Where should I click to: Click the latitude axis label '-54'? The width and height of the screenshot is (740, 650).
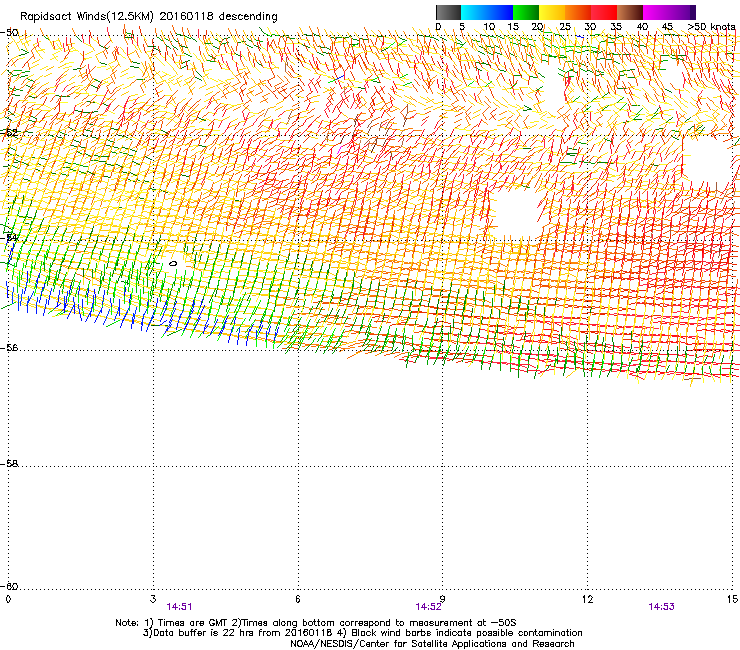(10, 238)
